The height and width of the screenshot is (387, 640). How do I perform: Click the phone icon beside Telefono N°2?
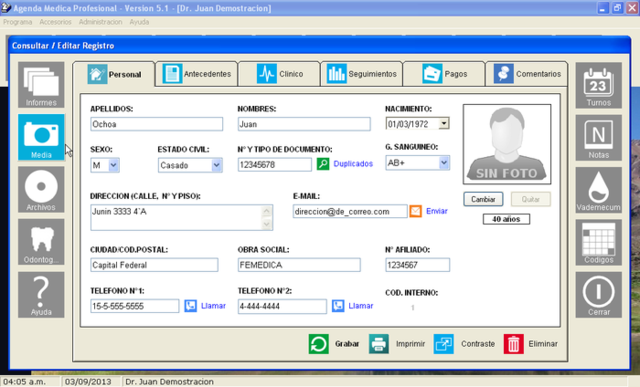point(338,306)
